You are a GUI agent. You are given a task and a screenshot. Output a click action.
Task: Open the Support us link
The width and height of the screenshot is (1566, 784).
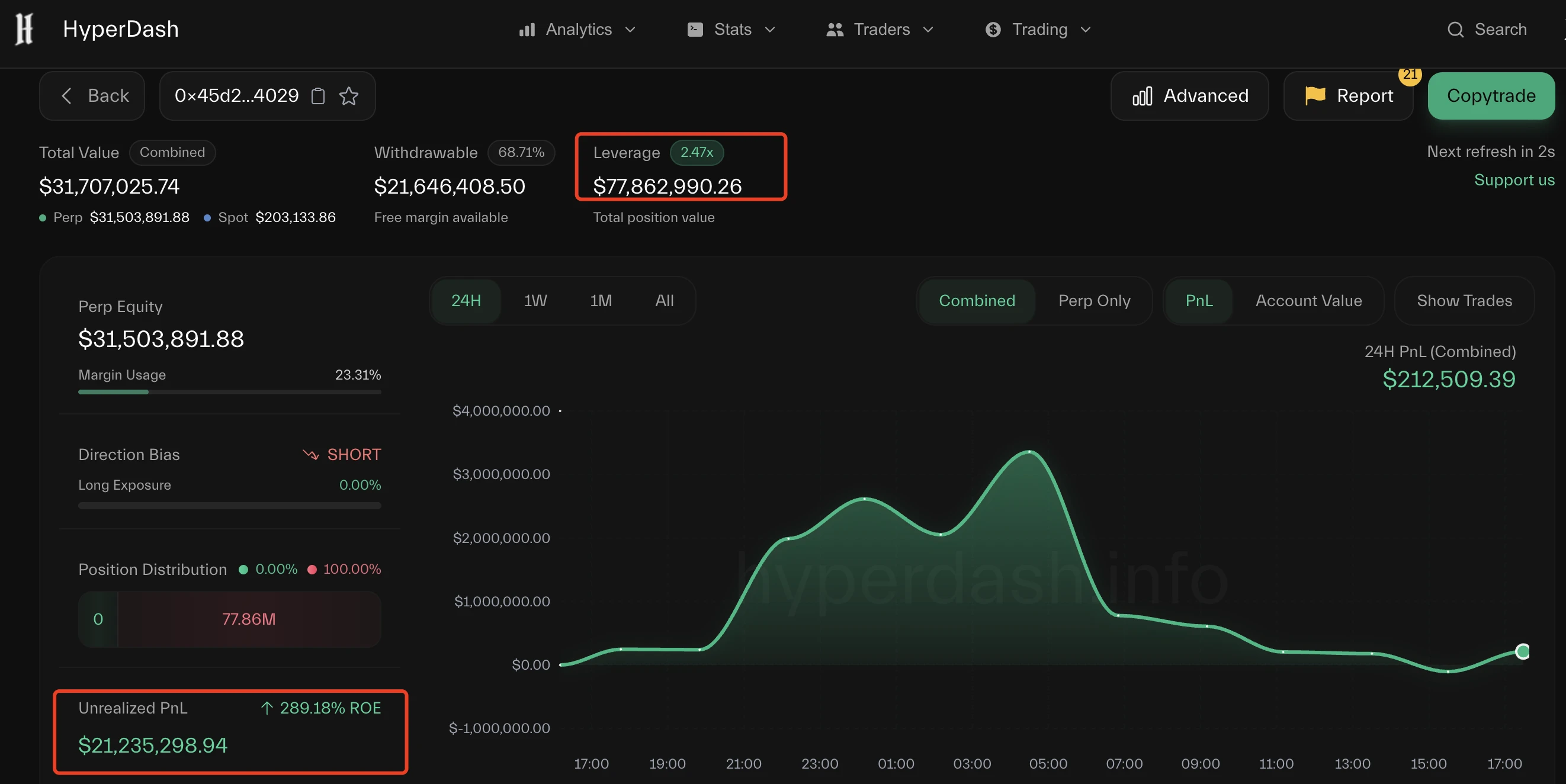(x=1514, y=180)
